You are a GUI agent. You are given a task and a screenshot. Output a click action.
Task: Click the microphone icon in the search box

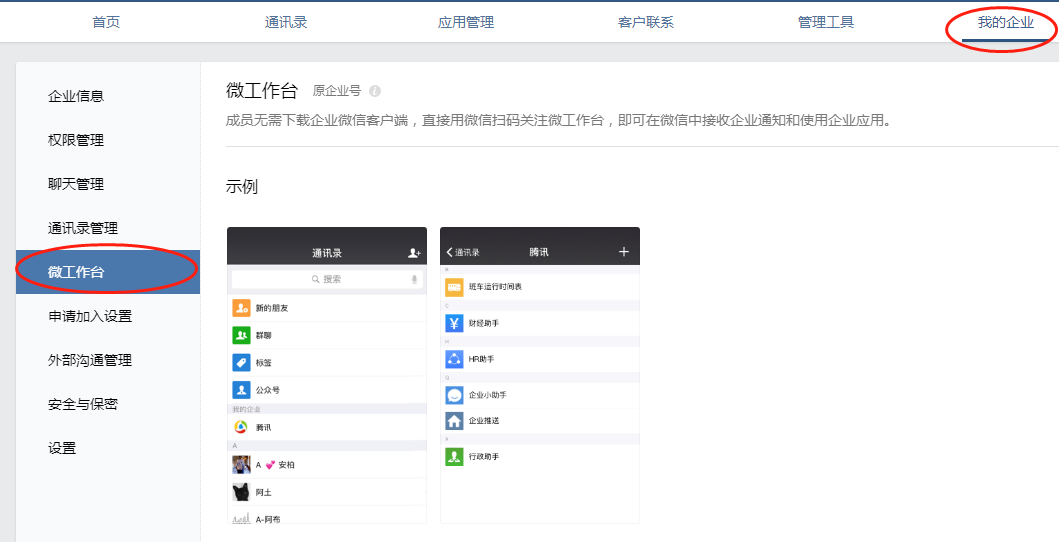click(x=414, y=279)
